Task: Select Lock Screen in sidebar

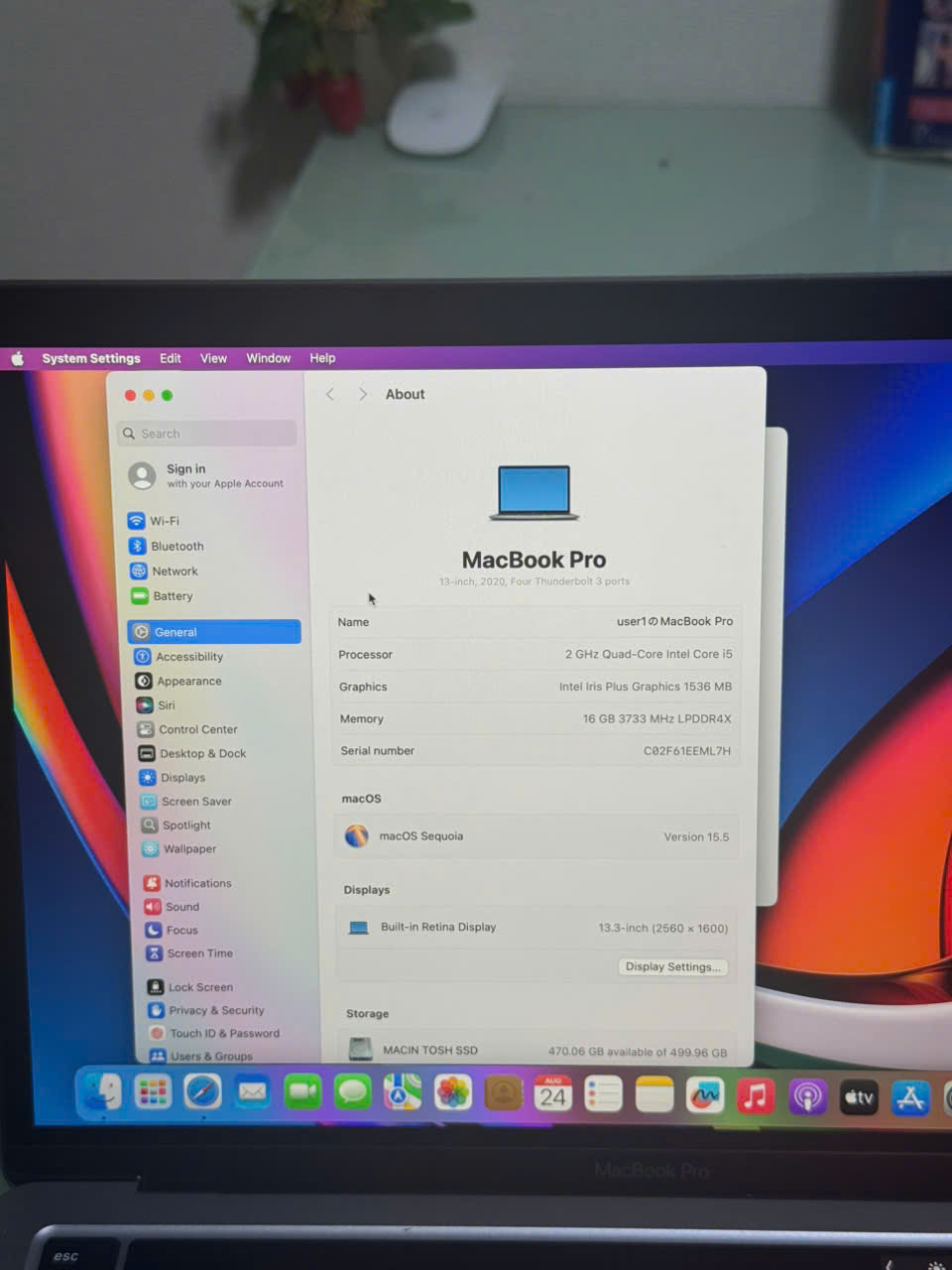Action: point(191,987)
